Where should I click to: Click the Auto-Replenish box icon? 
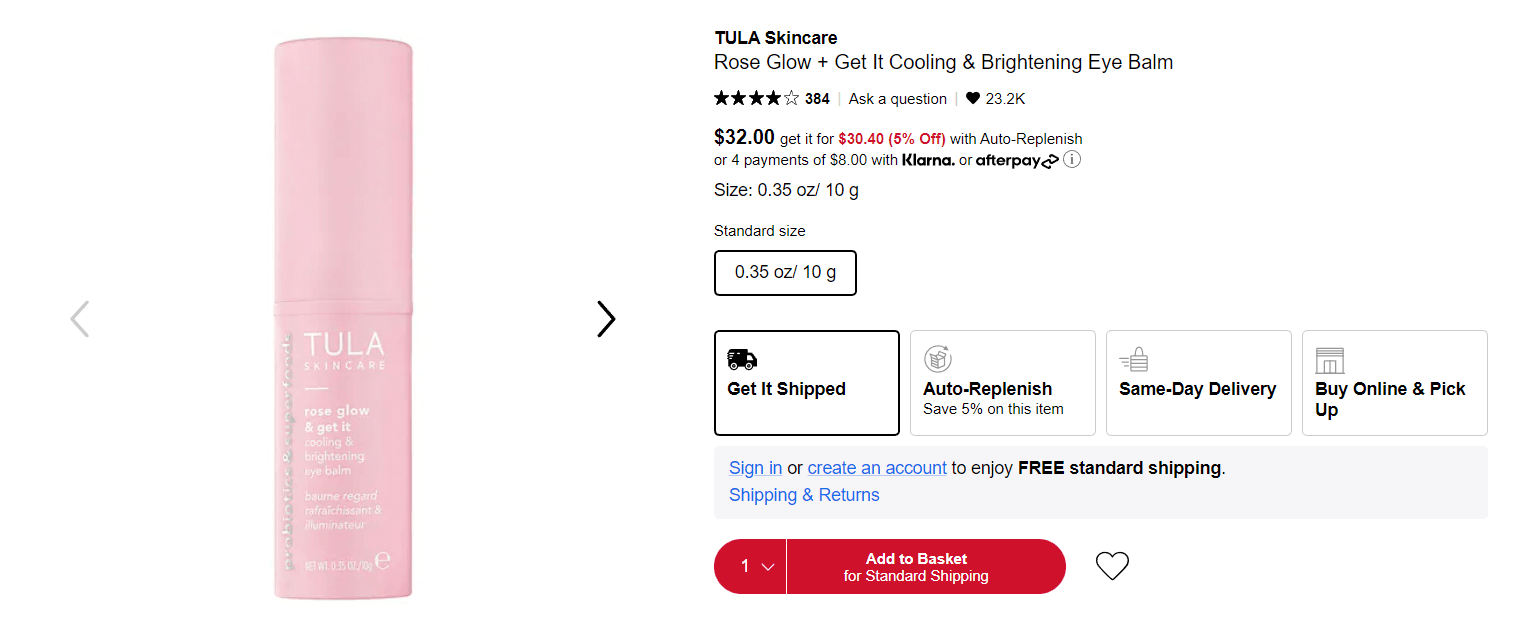point(938,359)
